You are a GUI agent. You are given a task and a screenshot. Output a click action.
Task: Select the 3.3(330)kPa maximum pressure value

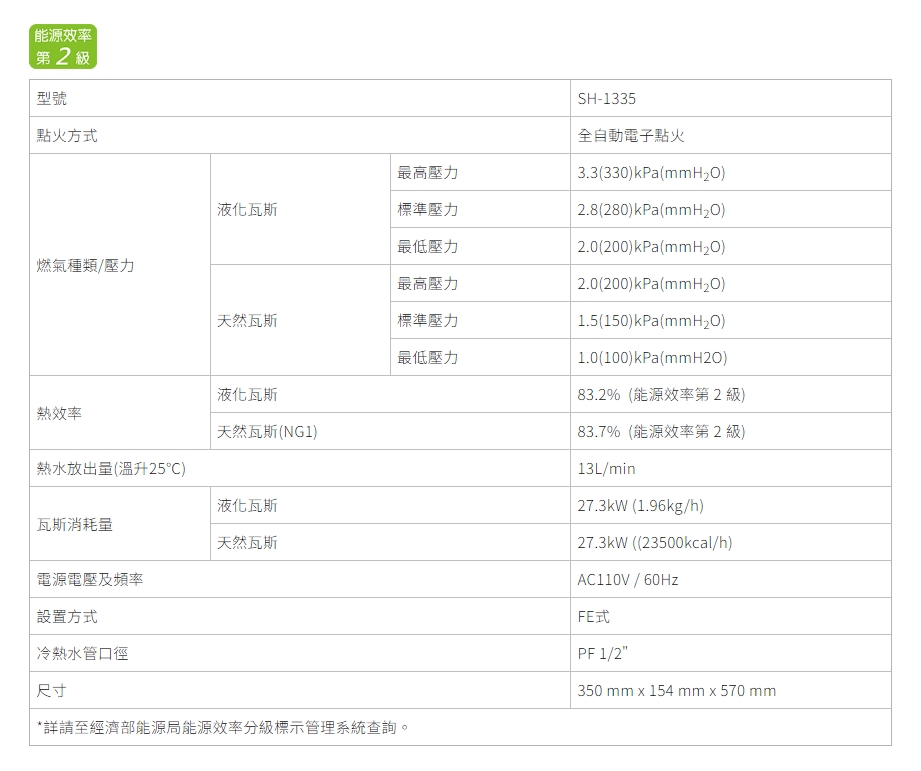point(651,173)
